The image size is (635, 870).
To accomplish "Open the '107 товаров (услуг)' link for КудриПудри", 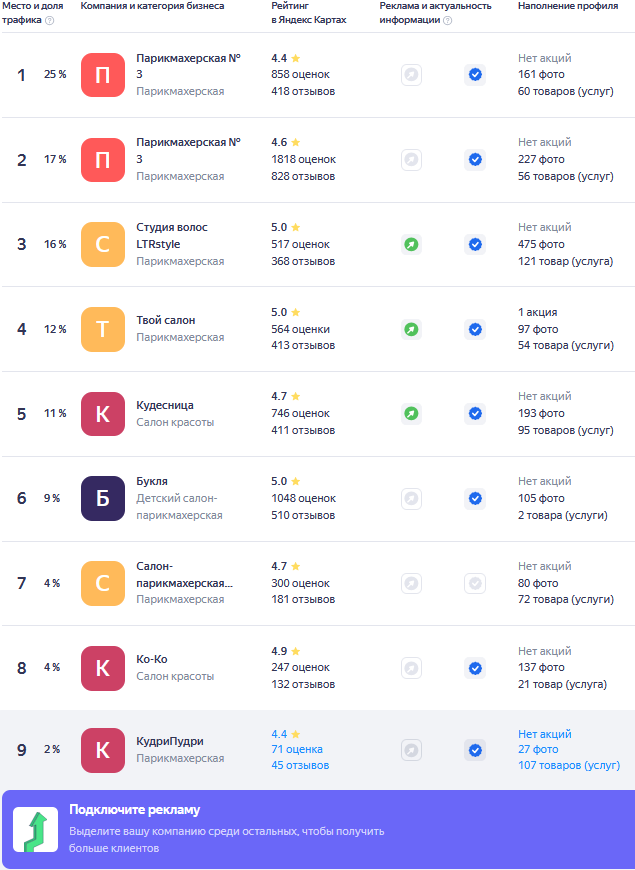I will [x=569, y=766].
